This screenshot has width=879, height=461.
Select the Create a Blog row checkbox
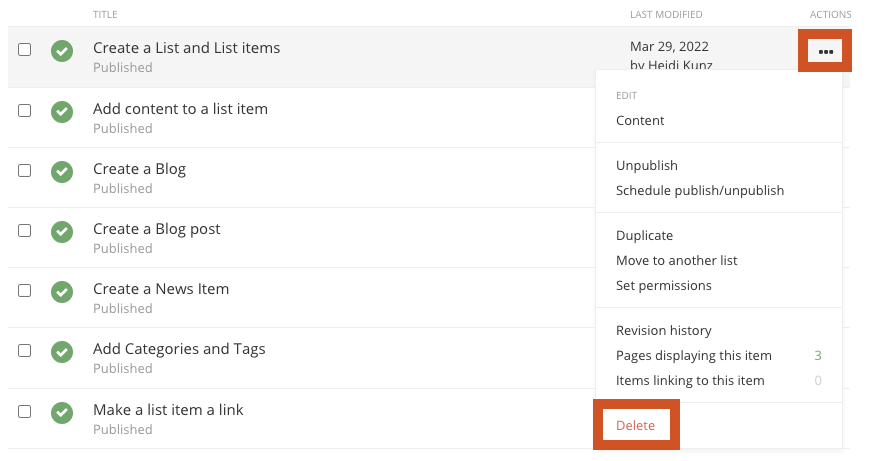(25, 170)
